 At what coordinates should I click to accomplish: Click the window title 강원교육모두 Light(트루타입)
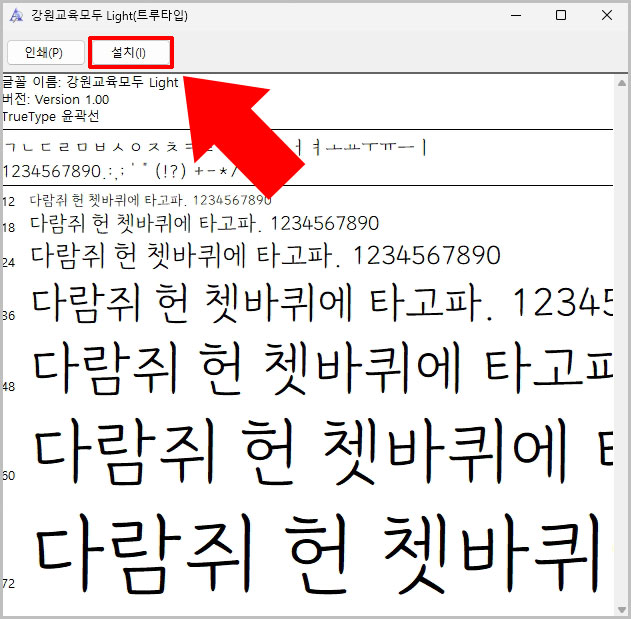pos(109,16)
